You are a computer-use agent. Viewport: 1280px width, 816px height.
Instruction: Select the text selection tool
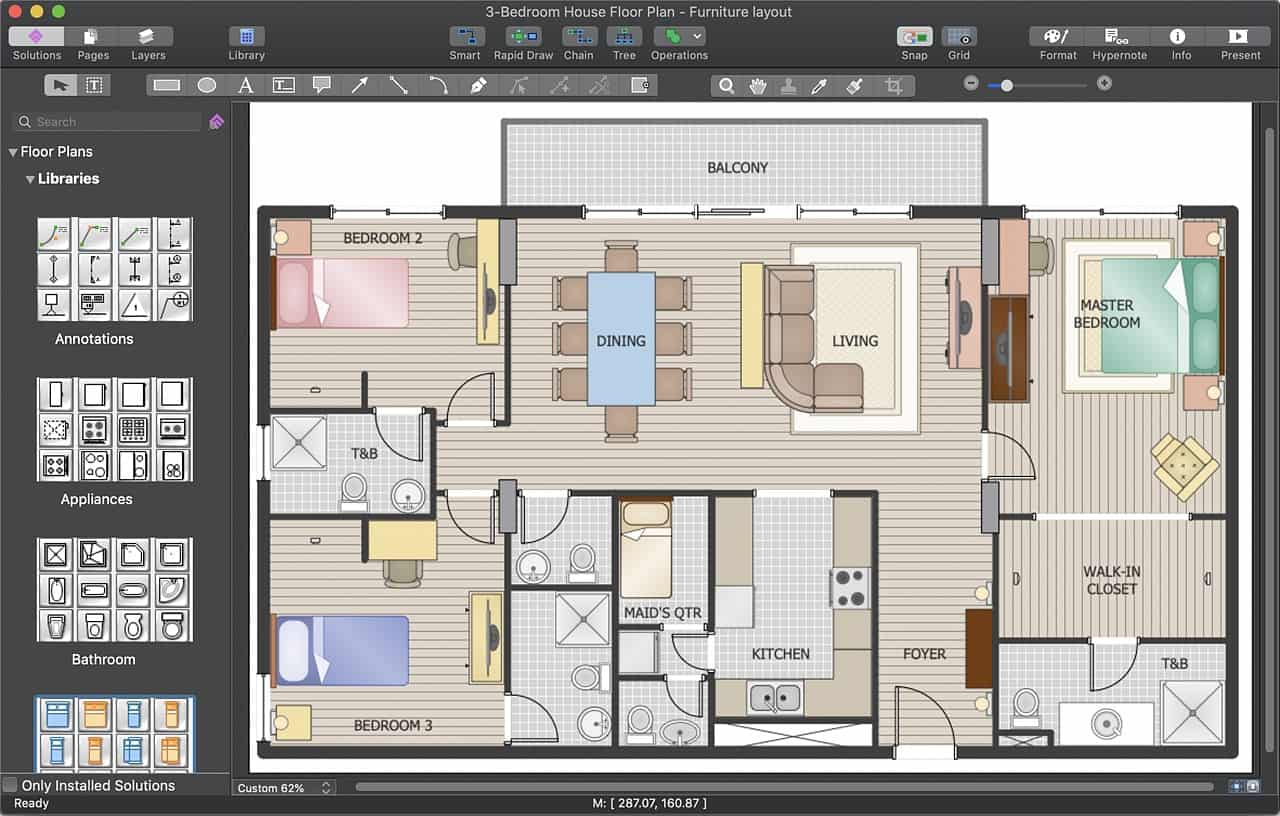pos(94,86)
